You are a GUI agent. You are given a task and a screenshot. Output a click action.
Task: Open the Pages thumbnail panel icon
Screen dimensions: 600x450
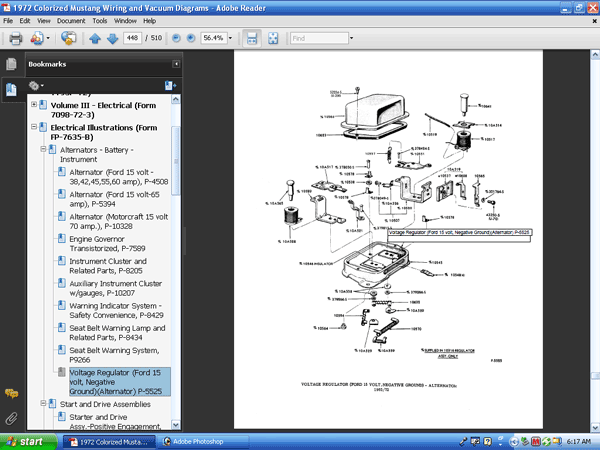pos(12,64)
